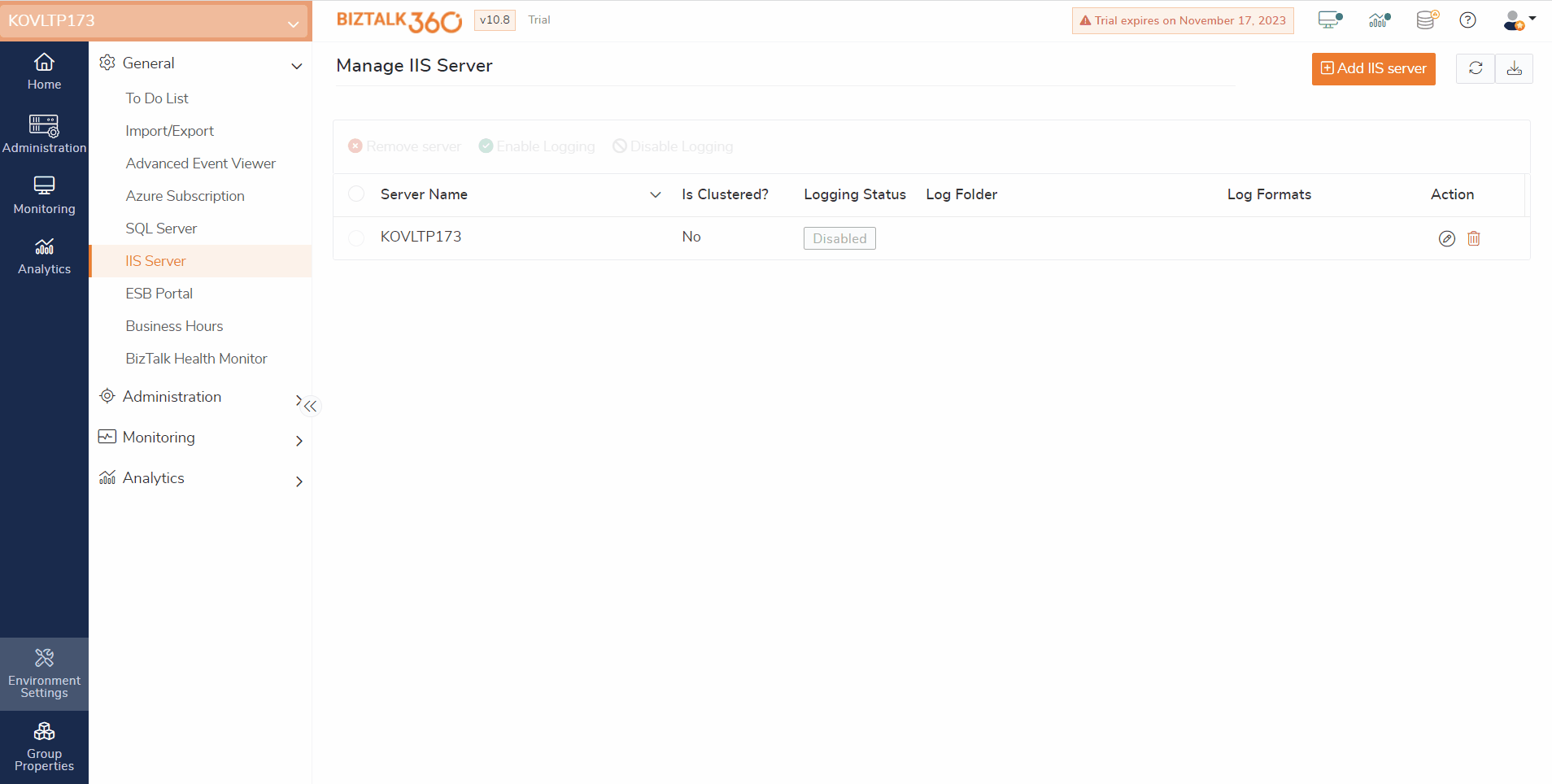Open Group Properties
This screenshot has width=1552, height=784.
tap(44, 747)
